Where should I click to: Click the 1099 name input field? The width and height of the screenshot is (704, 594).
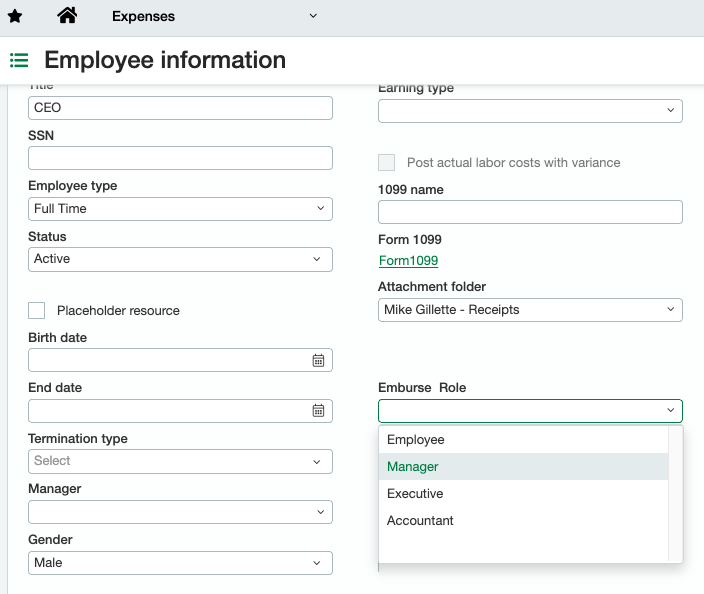pyautogui.click(x=530, y=212)
